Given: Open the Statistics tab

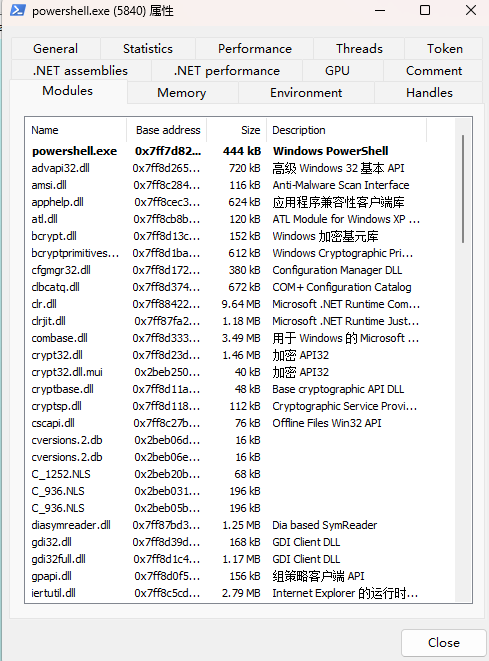Looking at the screenshot, I should [148, 48].
